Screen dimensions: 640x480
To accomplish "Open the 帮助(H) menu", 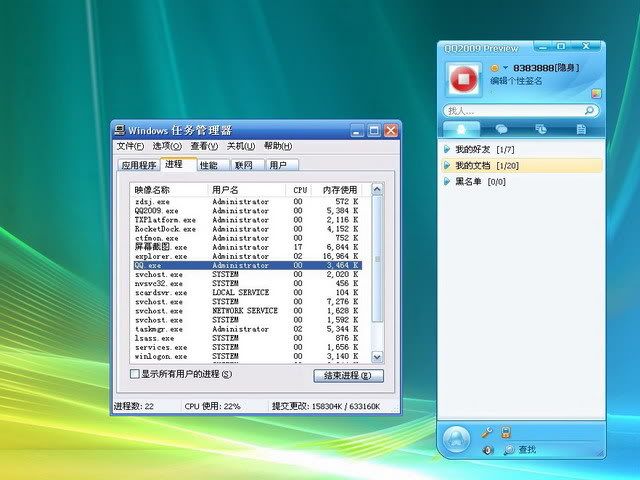I will 278,146.
